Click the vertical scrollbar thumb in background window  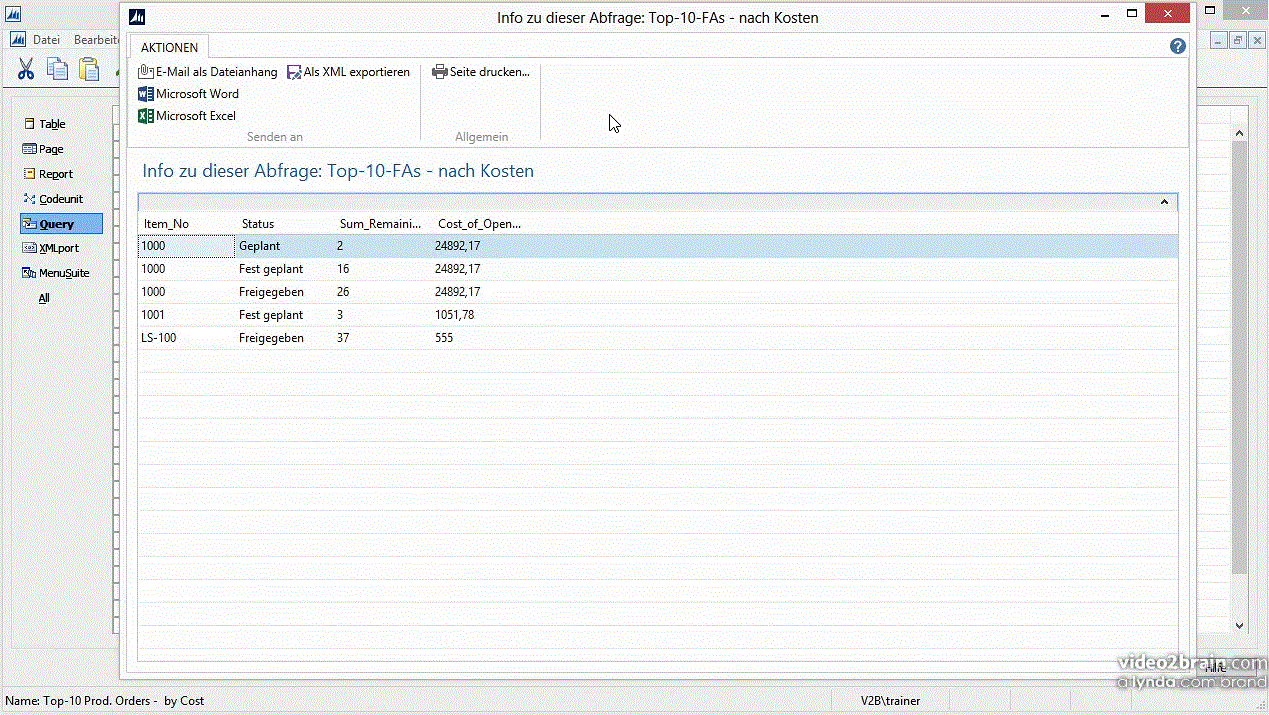1239,358
